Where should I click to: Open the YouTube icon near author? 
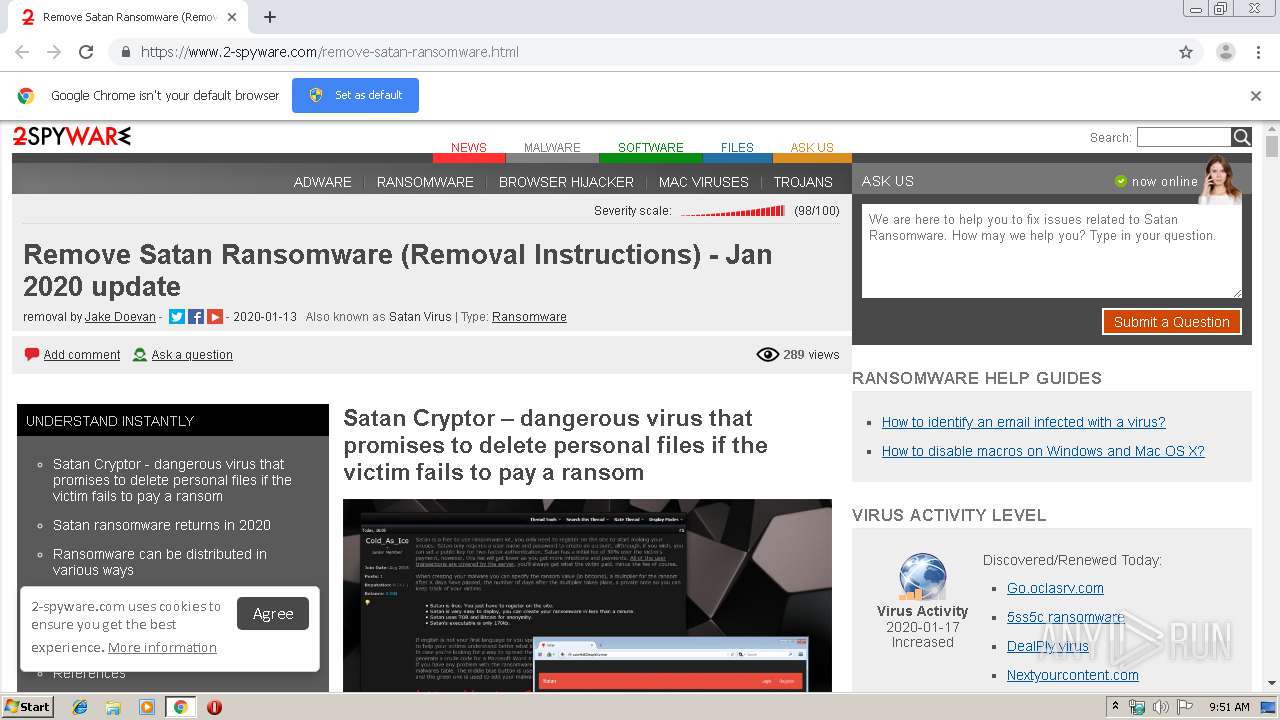pyautogui.click(x=215, y=317)
